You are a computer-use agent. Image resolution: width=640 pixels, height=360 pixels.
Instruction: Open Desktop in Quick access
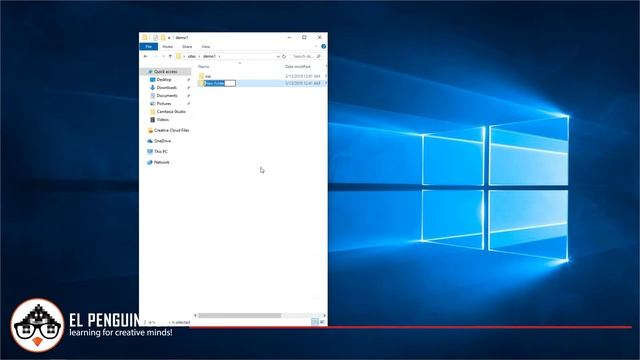point(164,80)
